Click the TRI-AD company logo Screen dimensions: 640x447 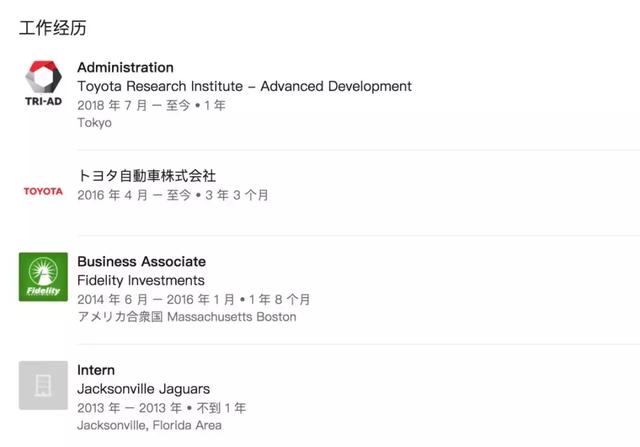tap(43, 83)
